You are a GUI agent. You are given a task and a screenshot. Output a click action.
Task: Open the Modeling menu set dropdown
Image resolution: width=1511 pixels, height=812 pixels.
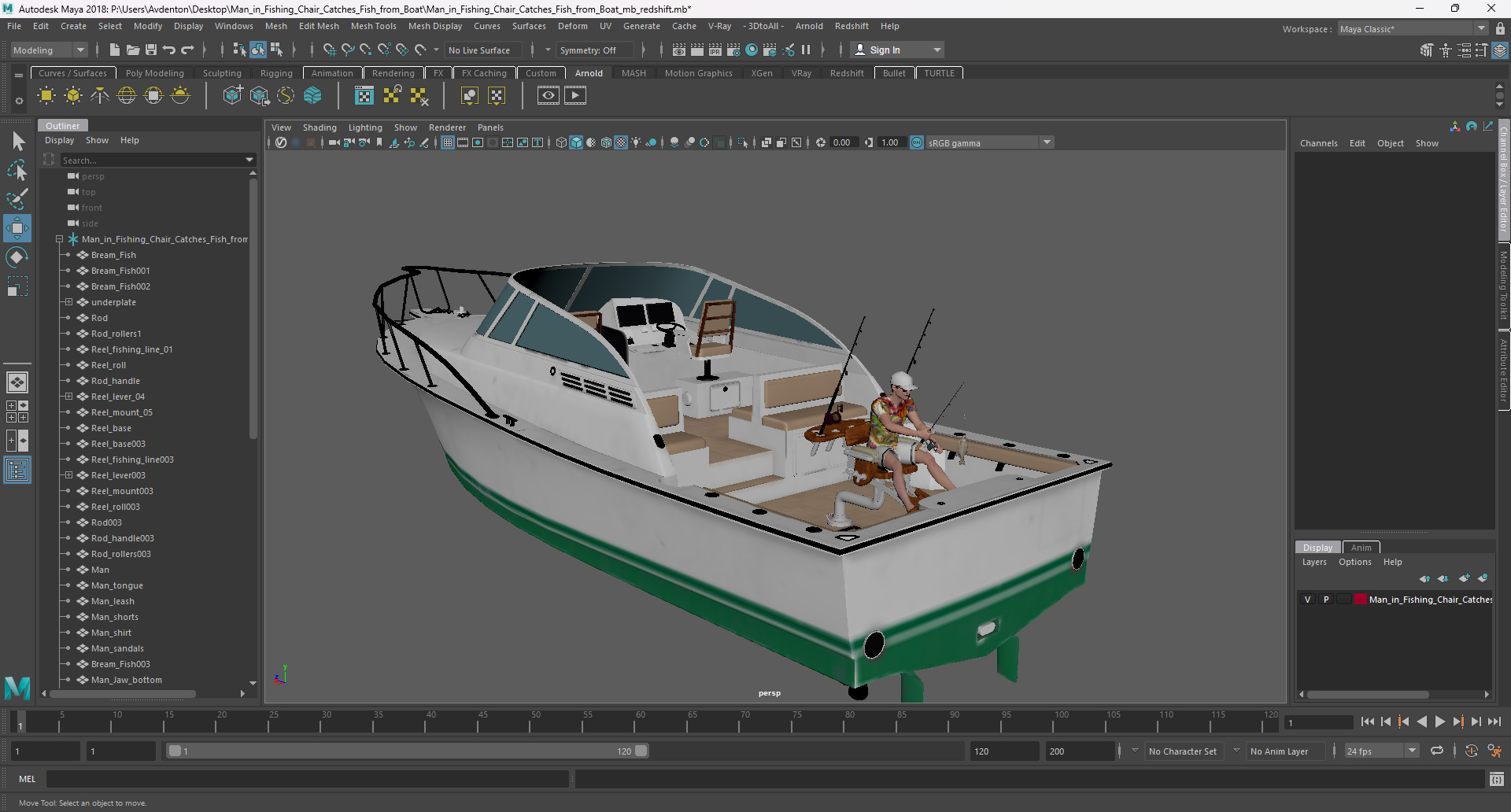(49, 50)
